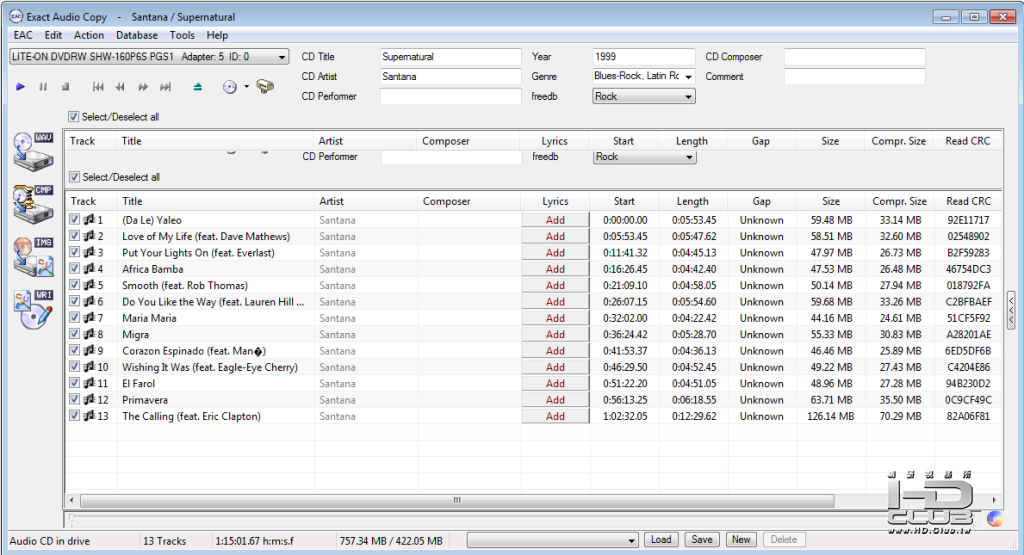Uncheck track 4 Africa Bamba checkbox
Screen dimensions: 1024x555
(74, 268)
